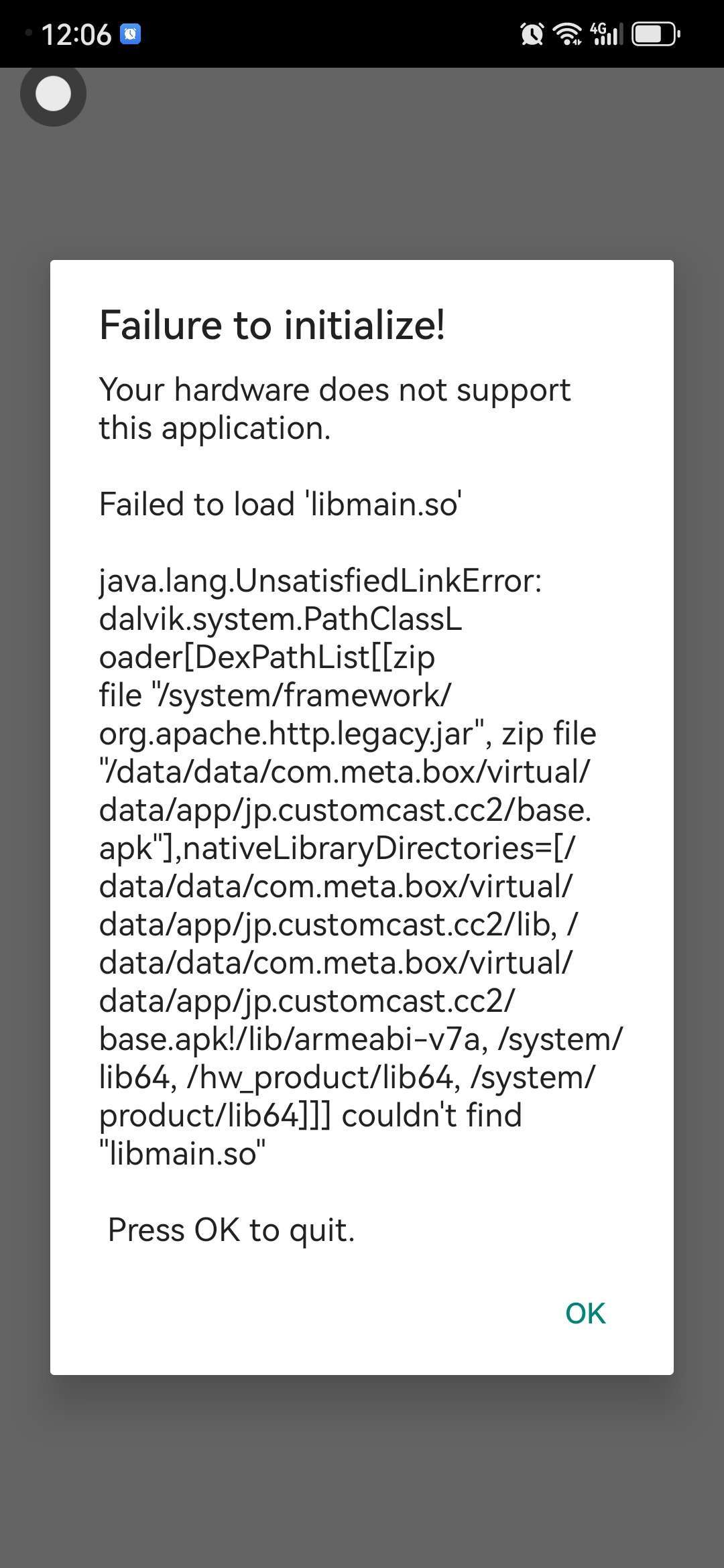Tap the final quoted "libmain.so" line
The height and width of the screenshot is (1568, 724).
click(182, 1154)
